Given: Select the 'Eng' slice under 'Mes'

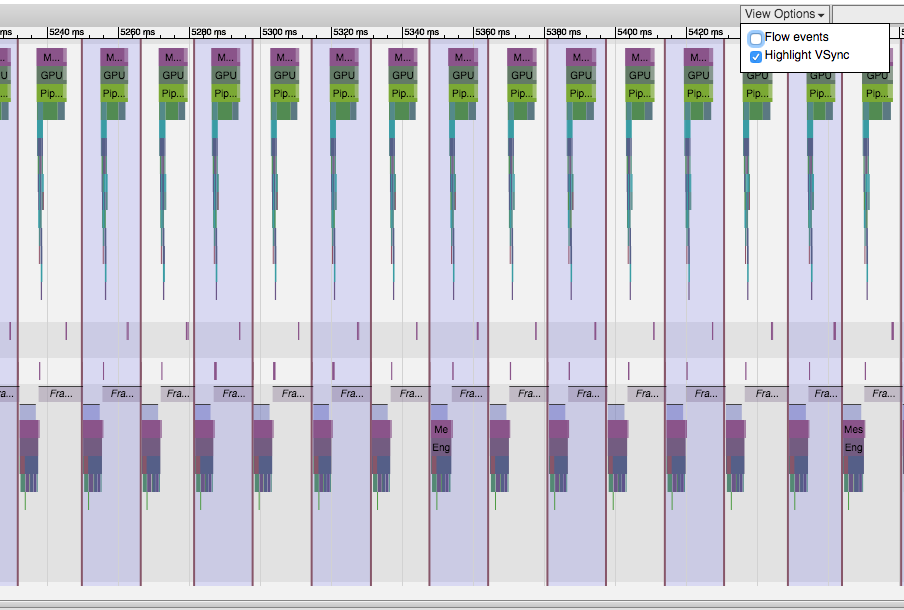Looking at the screenshot, I should pyautogui.click(x=853, y=447).
